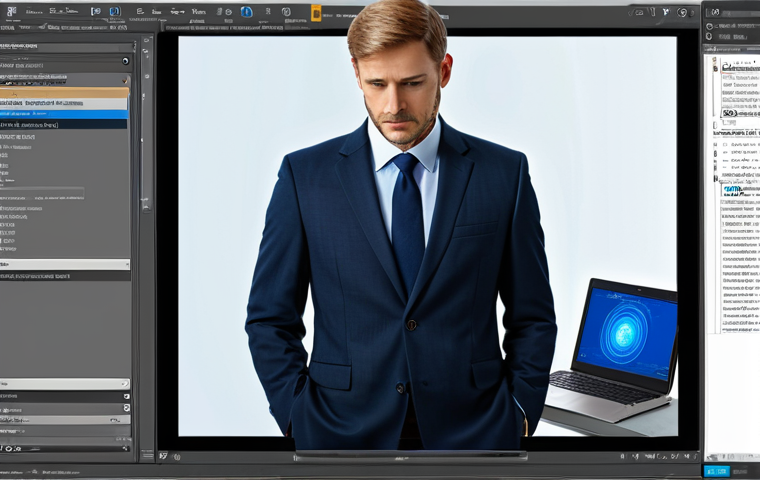Select the light grey row below orange row
This screenshot has width=760, height=480.
point(64,104)
